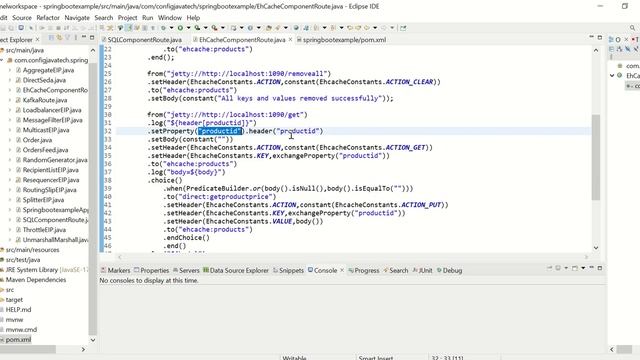Open the Help menu
The height and width of the screenshot is (360, 640).
point(193,18)
